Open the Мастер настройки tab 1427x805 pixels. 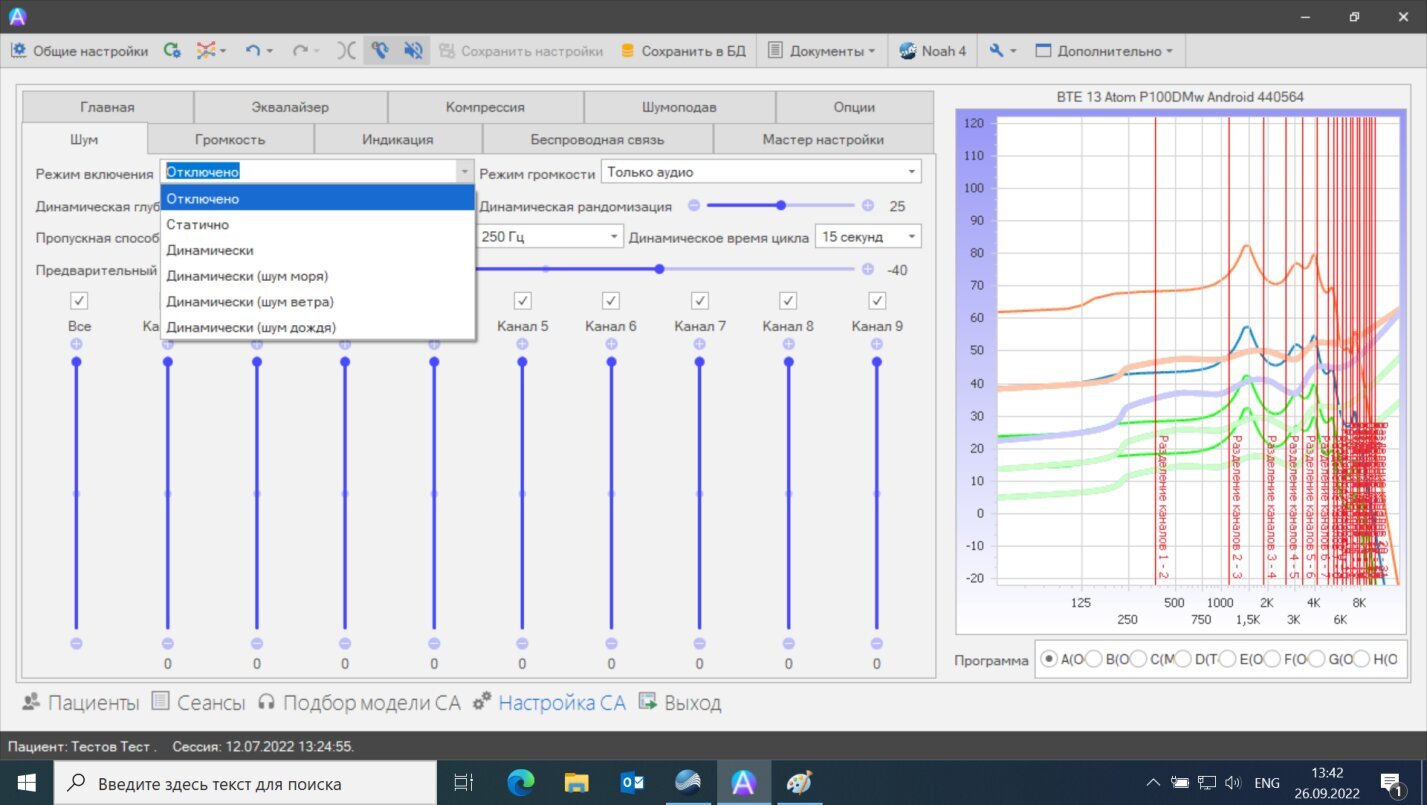(823, 139)
